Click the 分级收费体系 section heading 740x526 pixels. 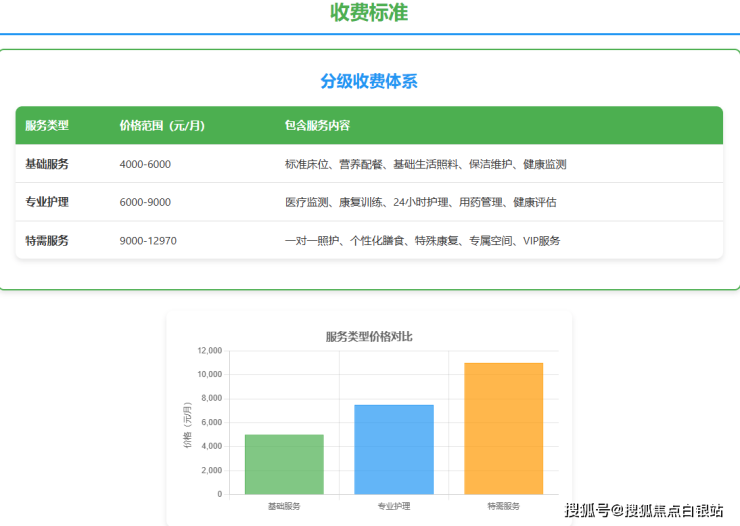[369, 82]
